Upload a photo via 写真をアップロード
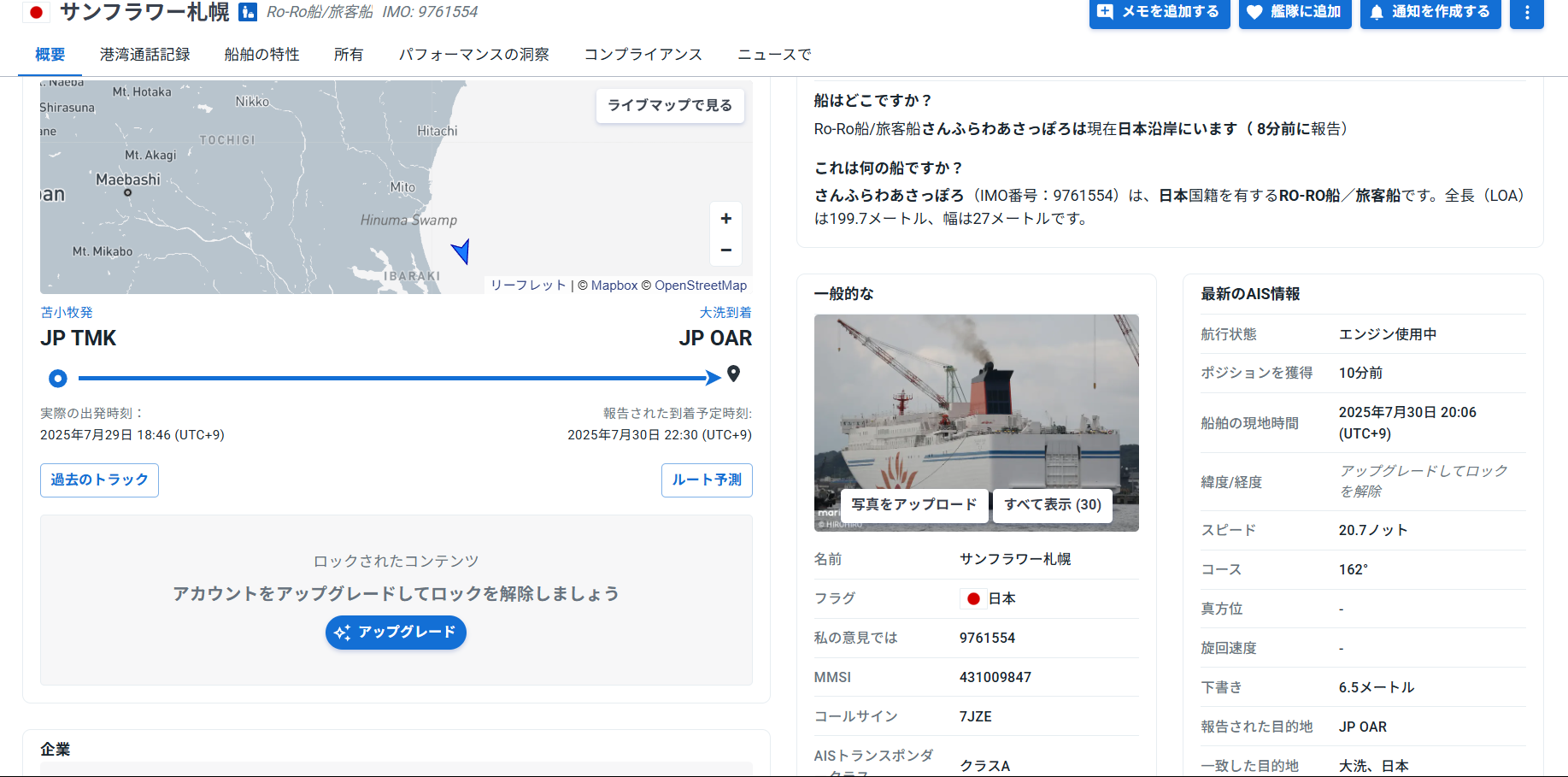Screen dimensions: 1568x777 [914, 505]
